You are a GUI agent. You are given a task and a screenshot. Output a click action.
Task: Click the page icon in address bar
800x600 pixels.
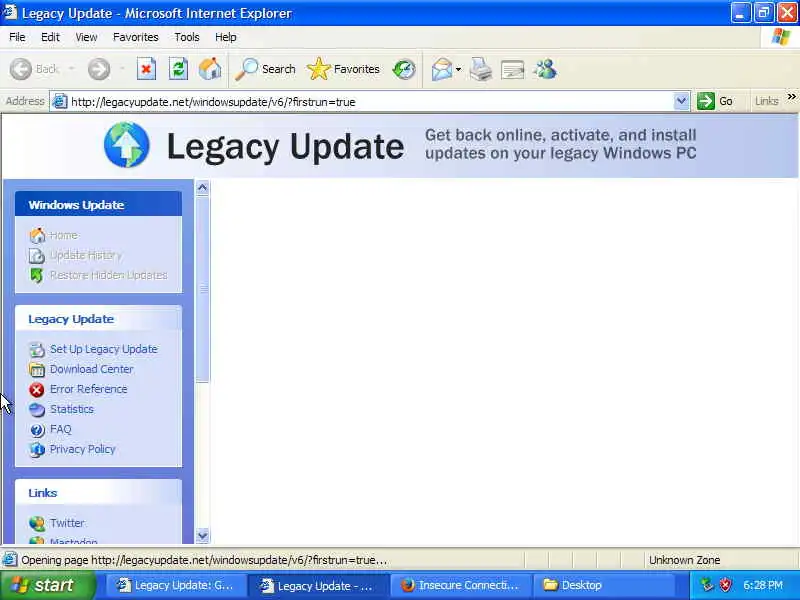(60, 102)
